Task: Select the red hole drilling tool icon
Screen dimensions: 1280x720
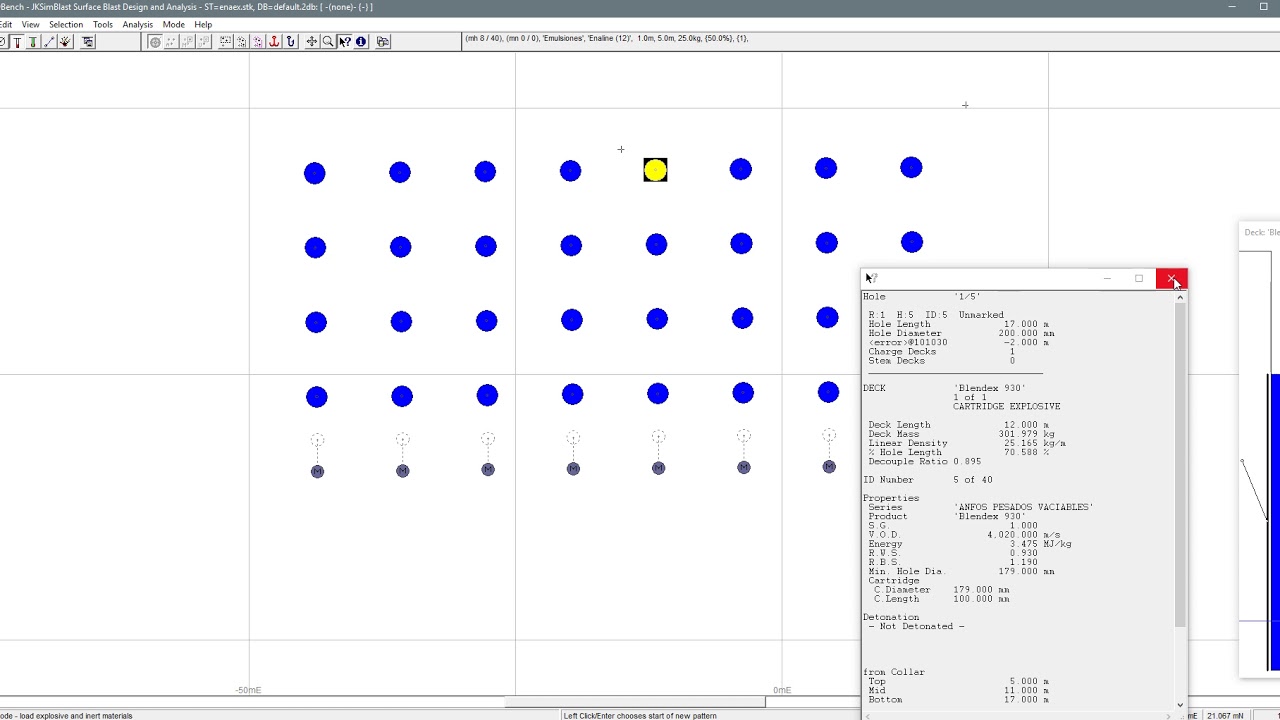Action: tap(17, 42)
